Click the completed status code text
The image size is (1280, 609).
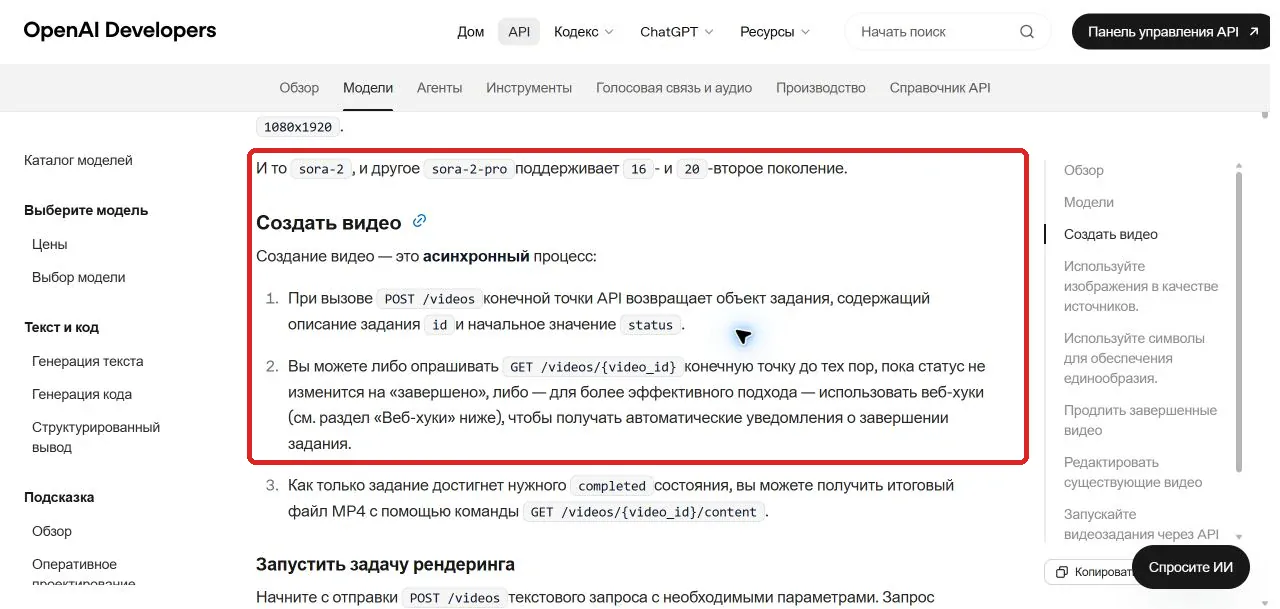612,486
